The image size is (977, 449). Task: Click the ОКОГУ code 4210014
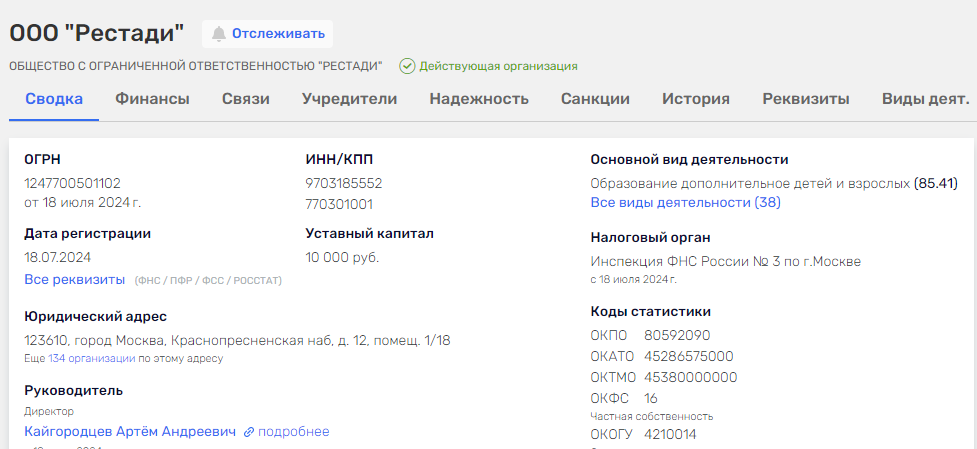(670, 434)
